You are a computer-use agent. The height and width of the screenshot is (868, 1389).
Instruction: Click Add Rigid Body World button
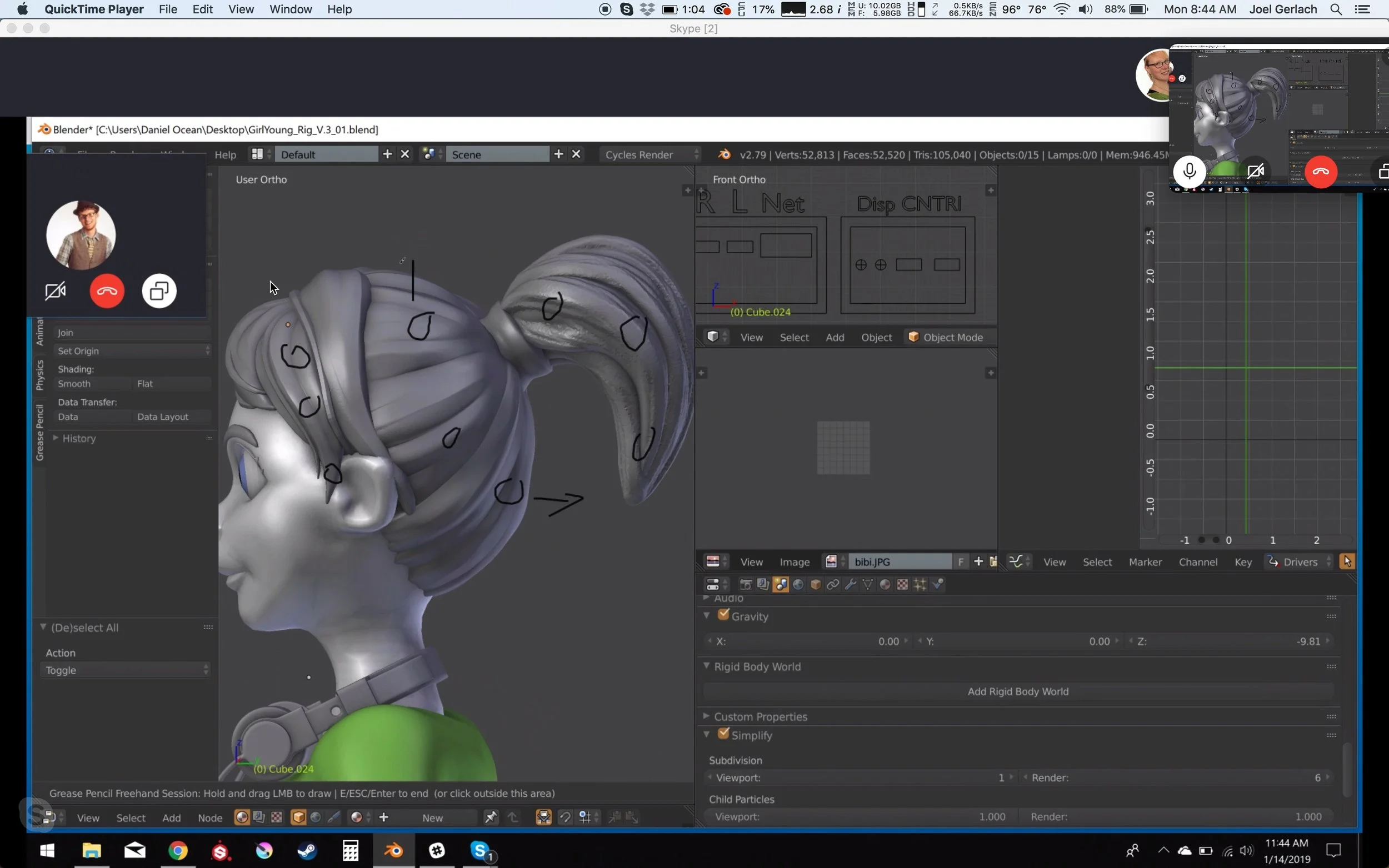[1017, 691]
